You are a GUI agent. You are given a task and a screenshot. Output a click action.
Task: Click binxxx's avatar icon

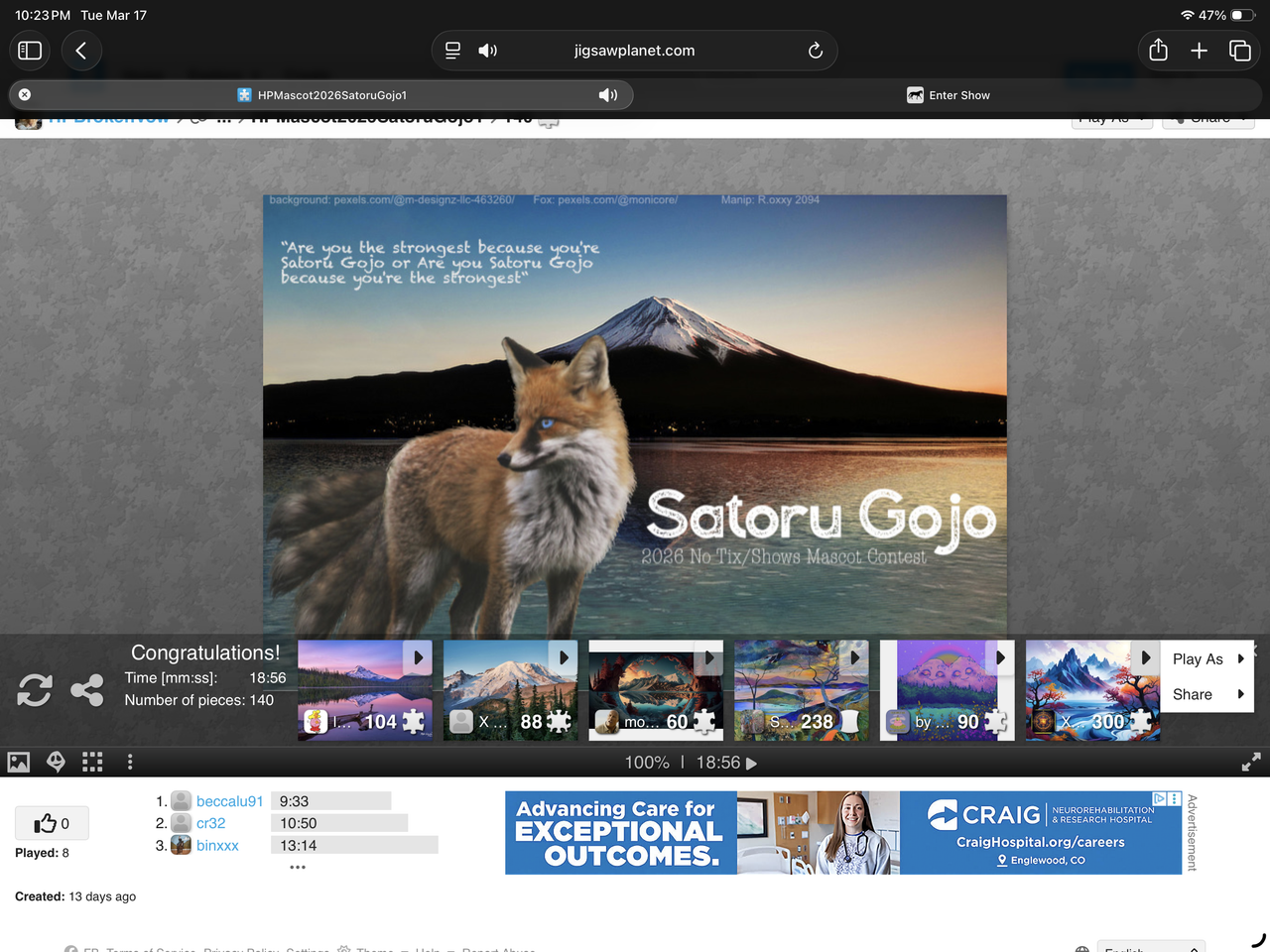pyautogui.click(x=181, y=845)
